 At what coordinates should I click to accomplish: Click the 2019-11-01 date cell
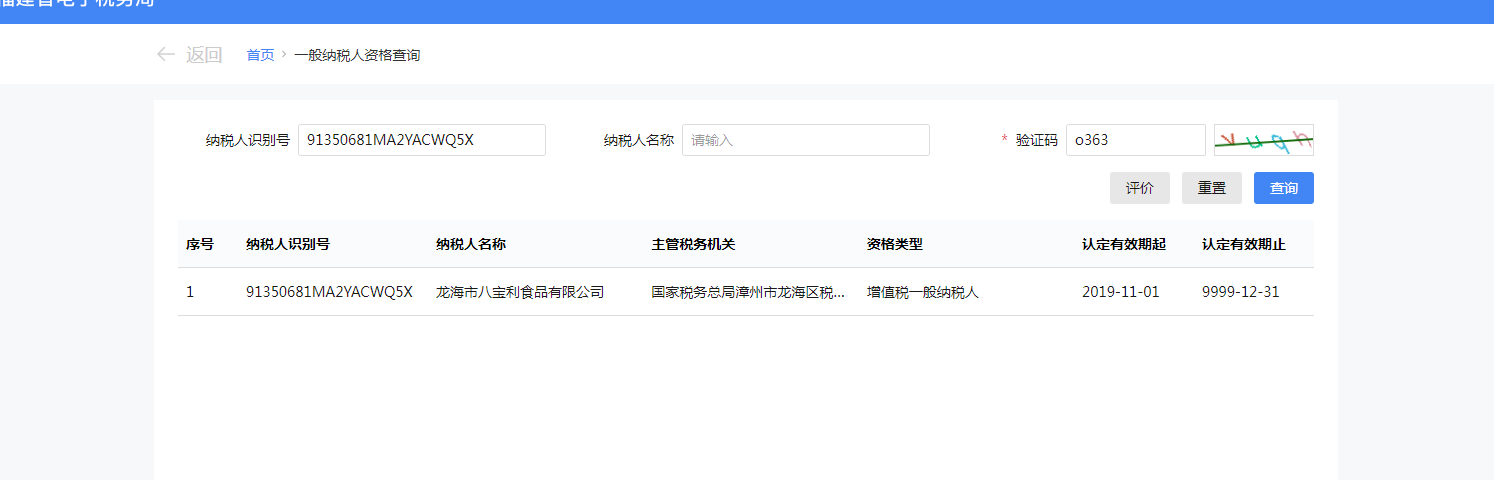[x=1120, y=292]
